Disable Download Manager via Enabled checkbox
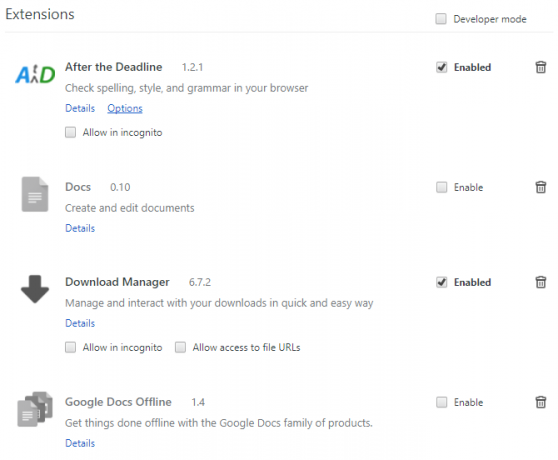Viewport: 558px width, 460px height. point(441,282)
